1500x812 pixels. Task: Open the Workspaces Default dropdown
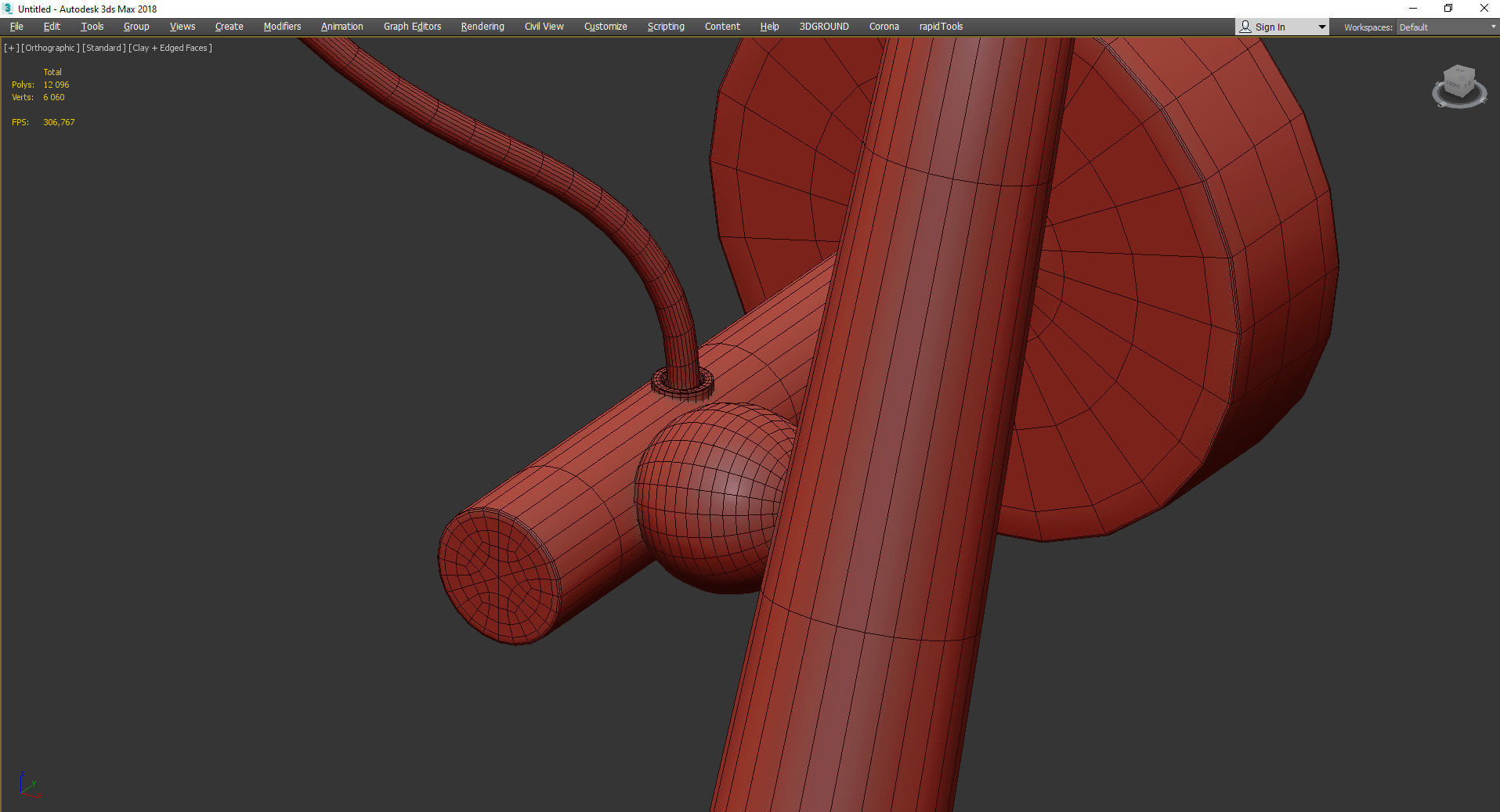[x=1448, y=27]
